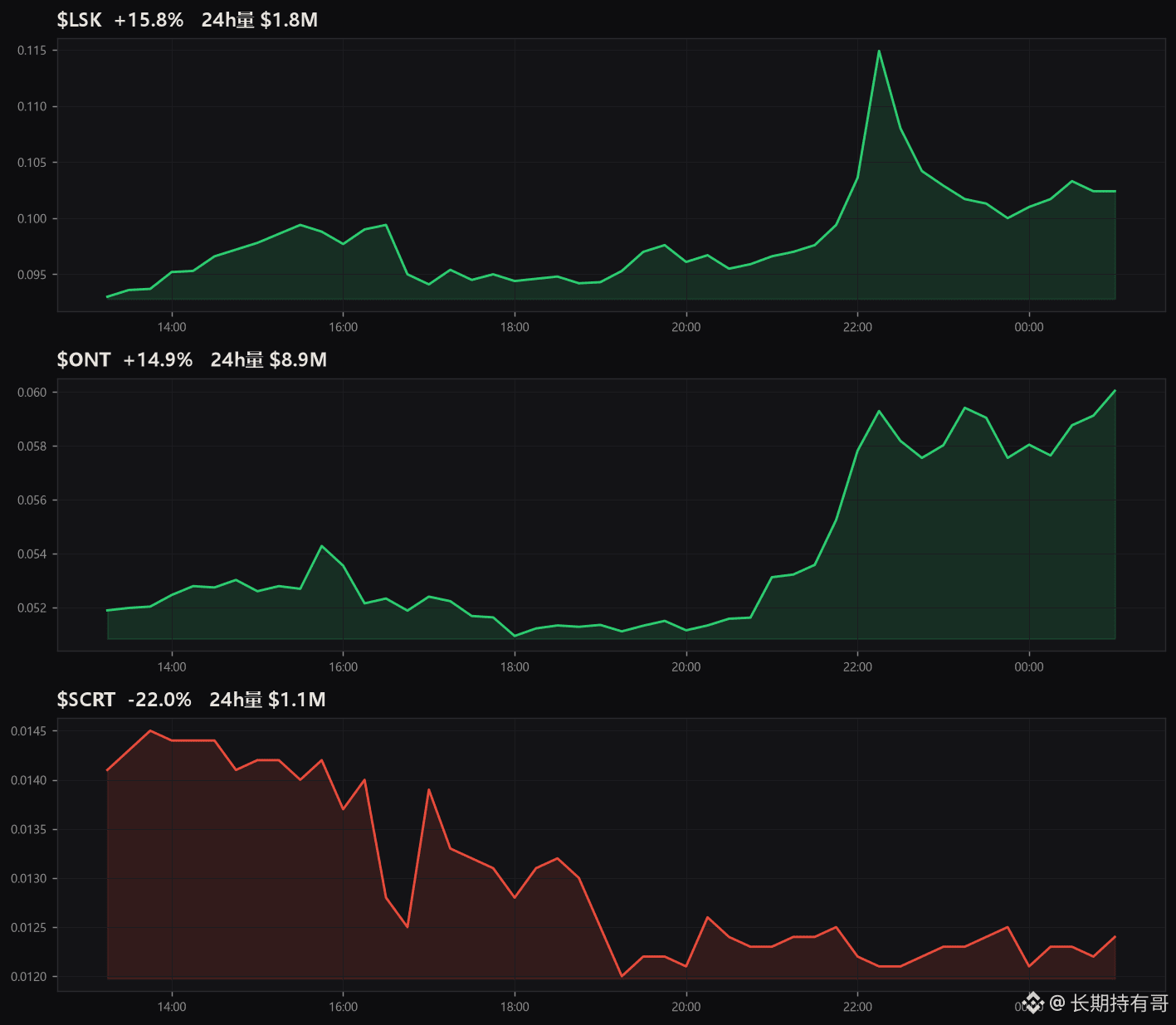
Task: Click the ONT line's final high point at 0.060
Action: [x=1115, y=391]
